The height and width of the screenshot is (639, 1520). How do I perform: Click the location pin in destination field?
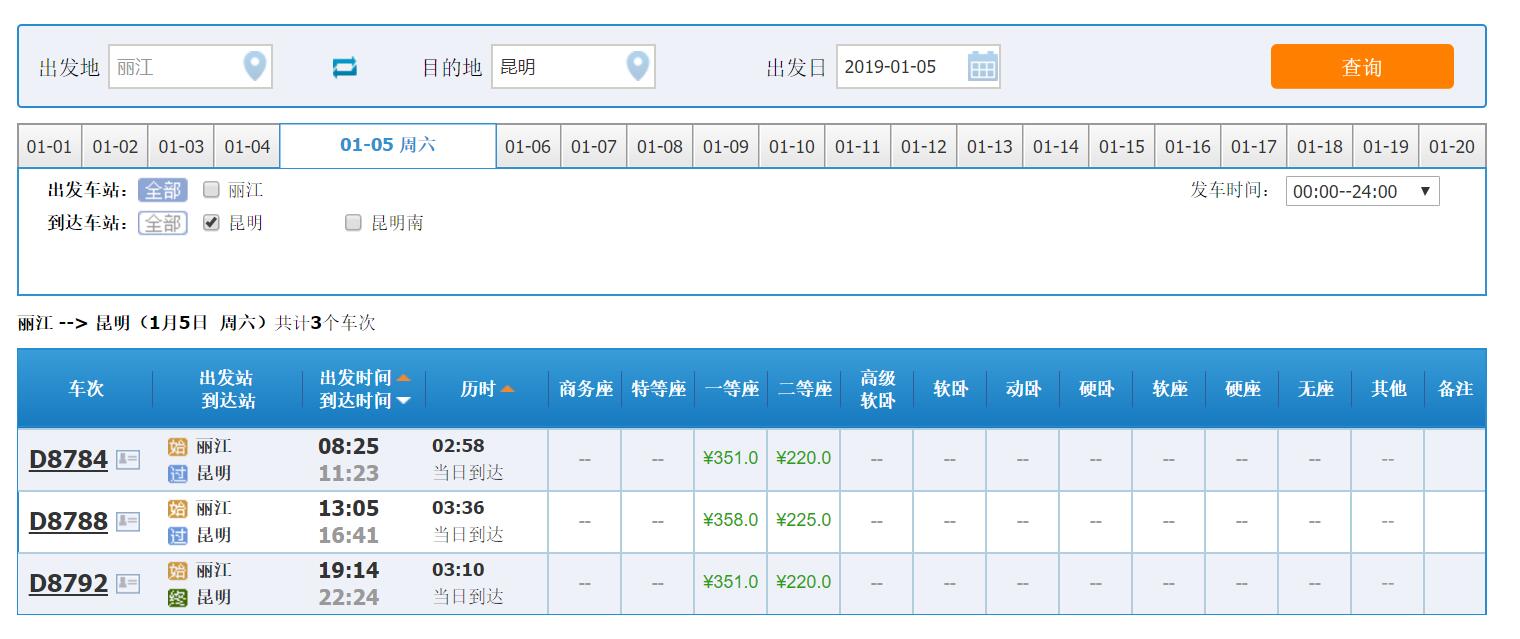coord(637,67)
